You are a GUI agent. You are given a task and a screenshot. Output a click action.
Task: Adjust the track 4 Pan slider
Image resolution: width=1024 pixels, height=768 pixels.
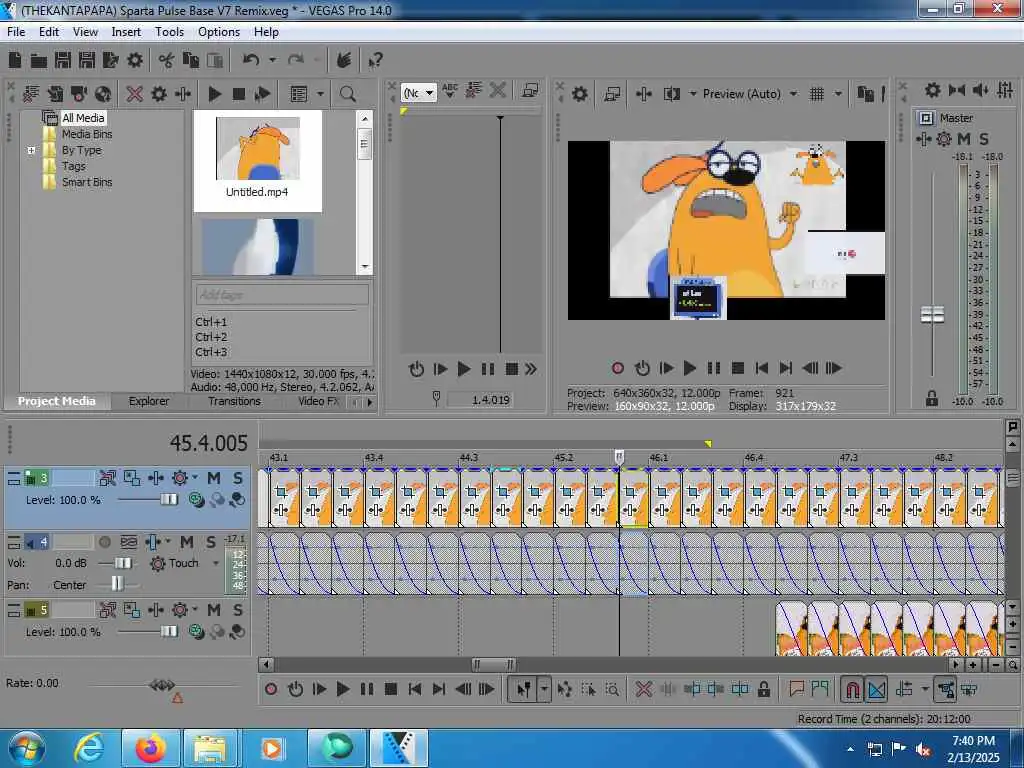tap(117, 584)
